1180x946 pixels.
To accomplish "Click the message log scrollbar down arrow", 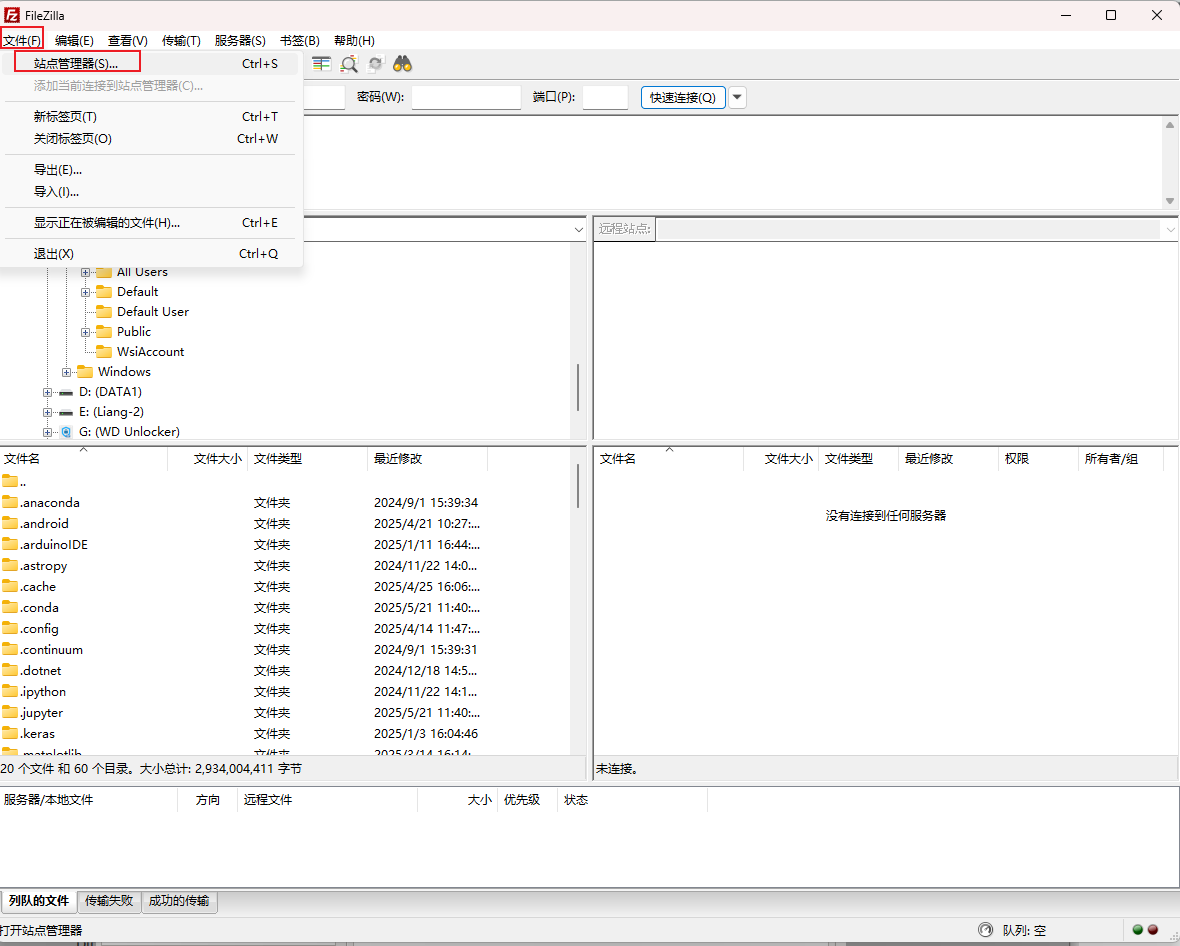I will click(x=1170, y=201).
